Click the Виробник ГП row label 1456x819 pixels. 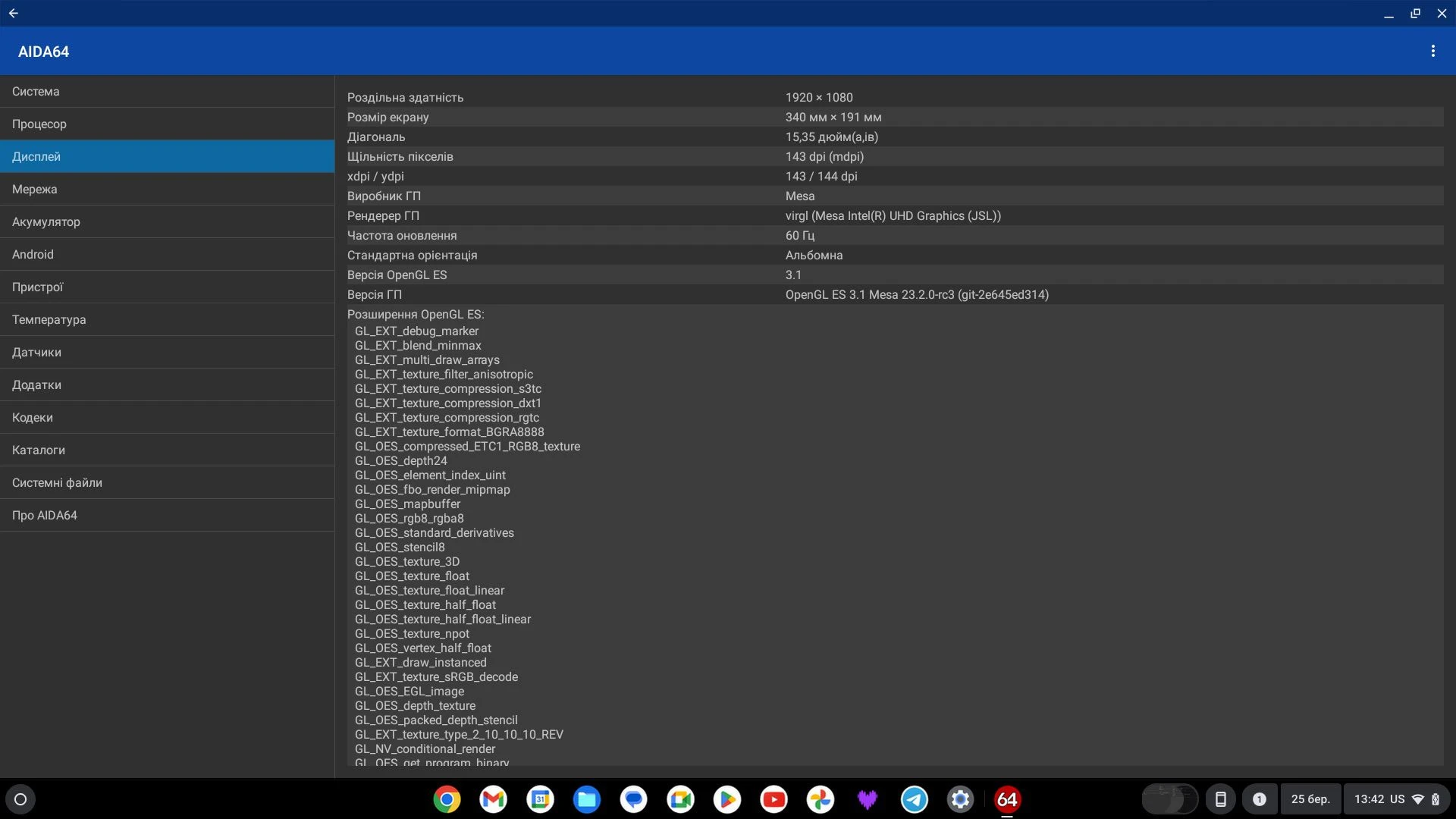pos(384,196)
